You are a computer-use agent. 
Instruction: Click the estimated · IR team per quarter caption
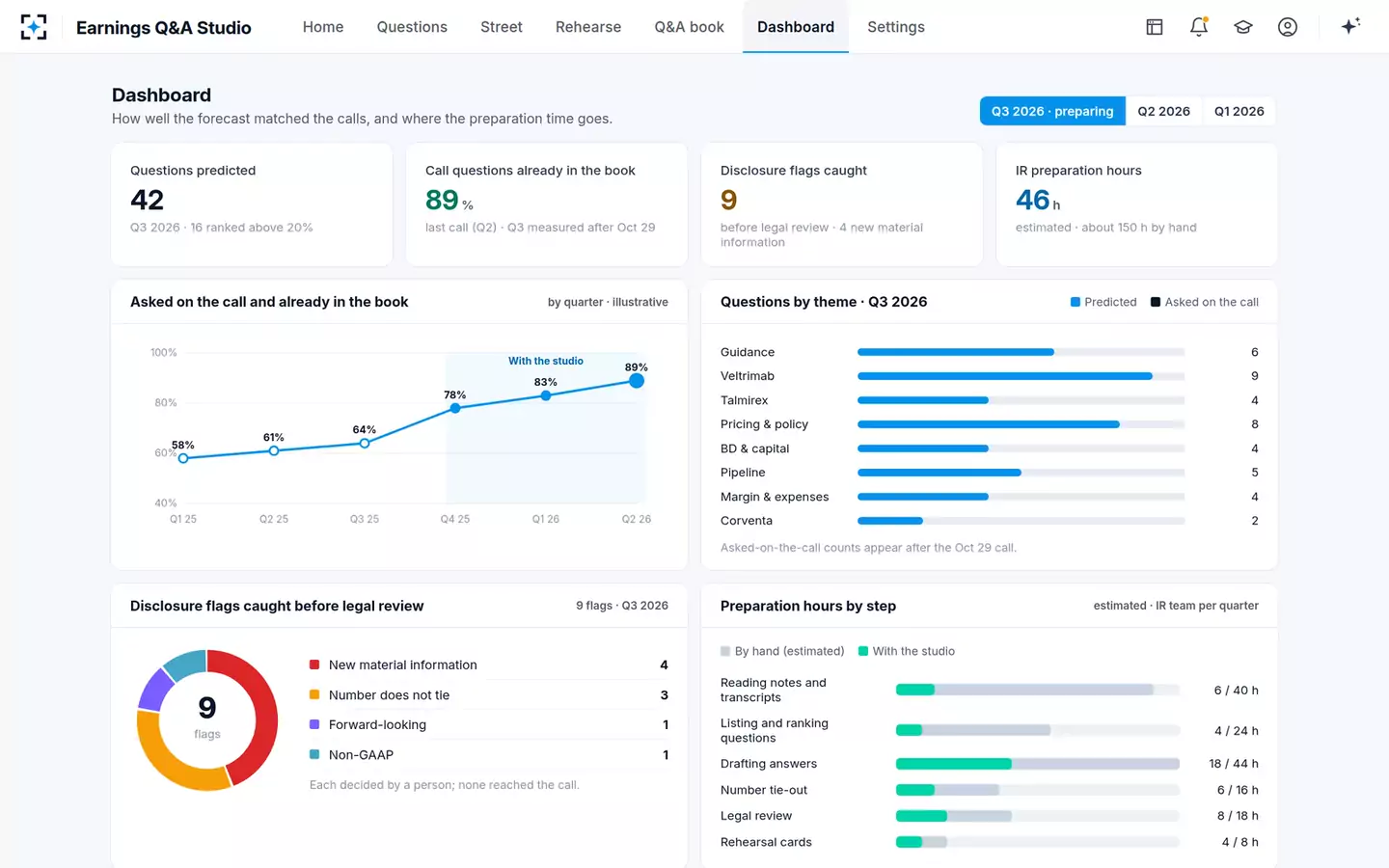1176,606
